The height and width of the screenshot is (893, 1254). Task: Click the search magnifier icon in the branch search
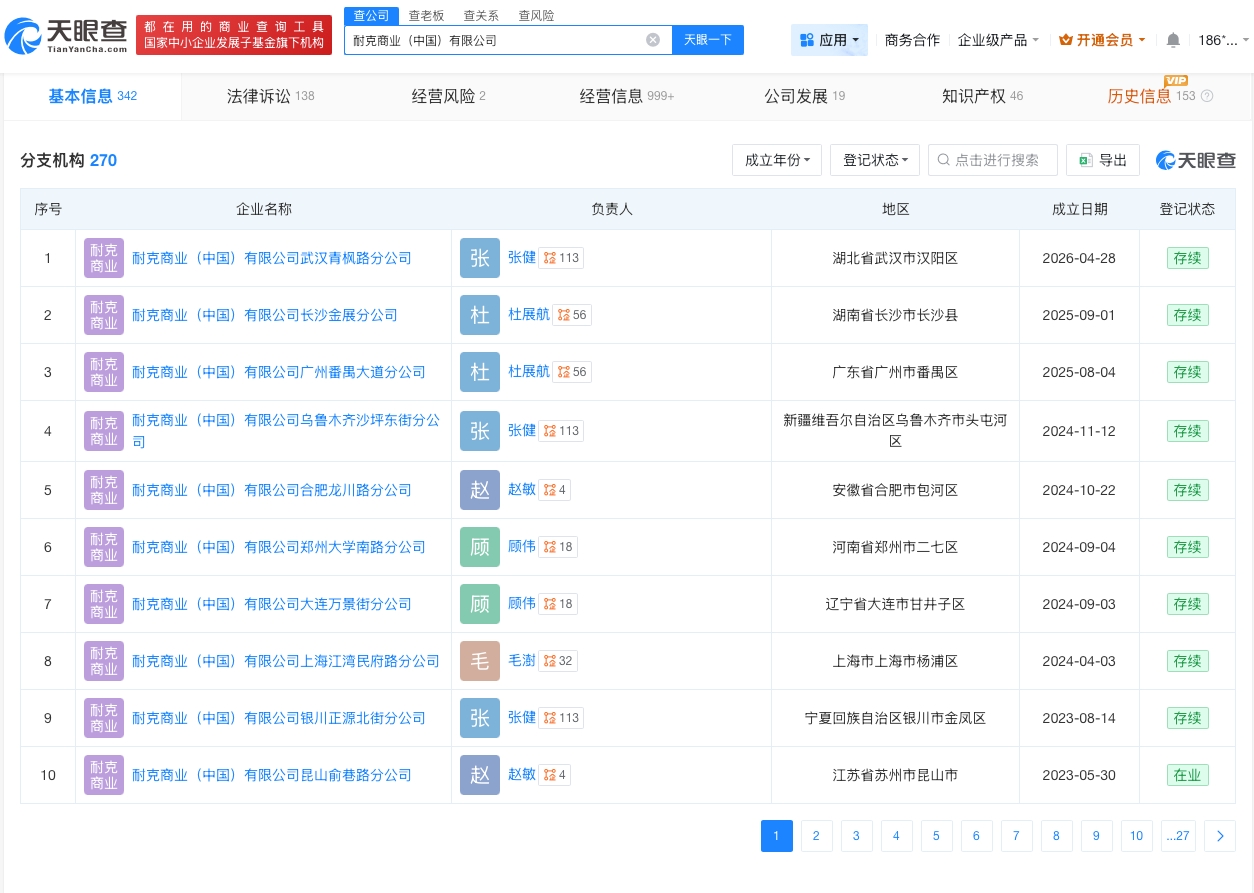[944, 160]
